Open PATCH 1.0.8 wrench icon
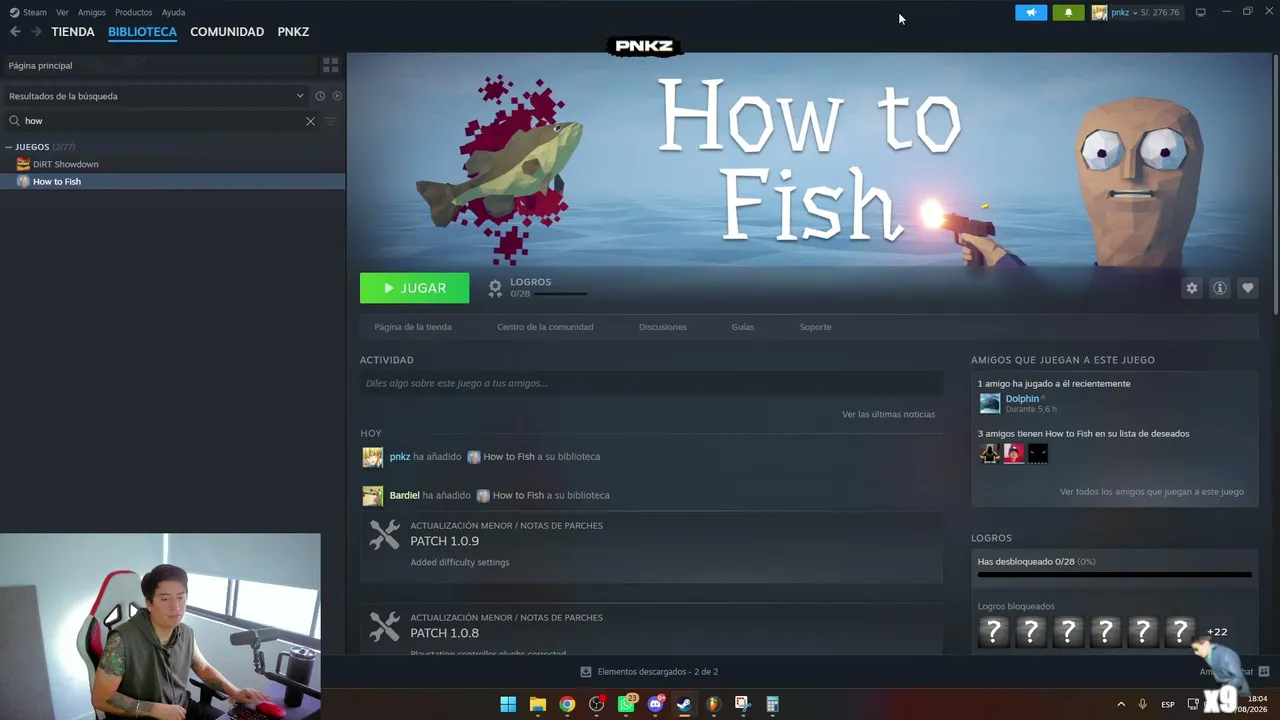The height and width of the screenshot is (720, 1280). point(384,627)
